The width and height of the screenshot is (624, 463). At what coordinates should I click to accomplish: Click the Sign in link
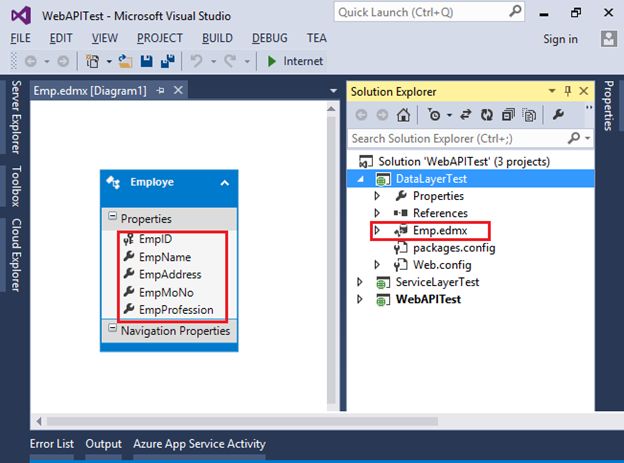pyautogui.click(x=560, y=39)
